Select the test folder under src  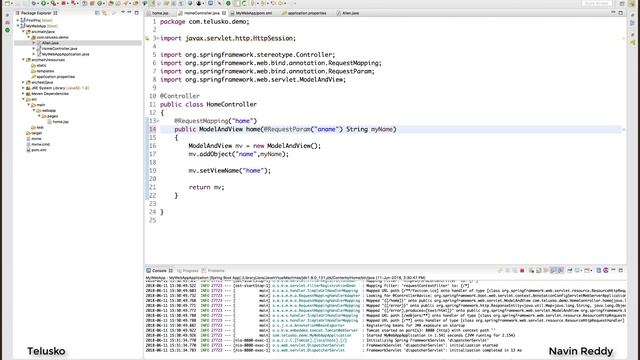click(x=40, y=127)
